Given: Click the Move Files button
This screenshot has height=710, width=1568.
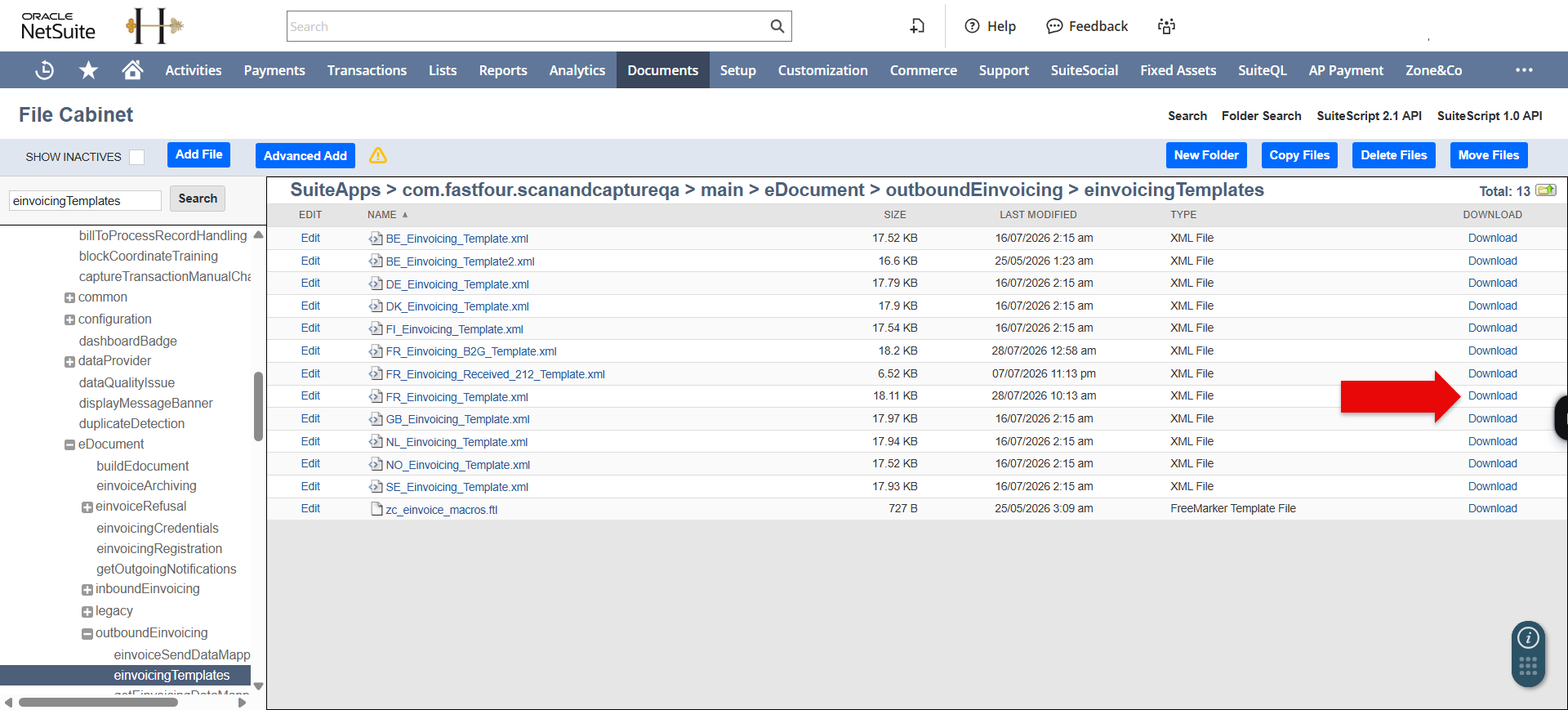Looking at the screenshot, I should (x=1489, y=155).
